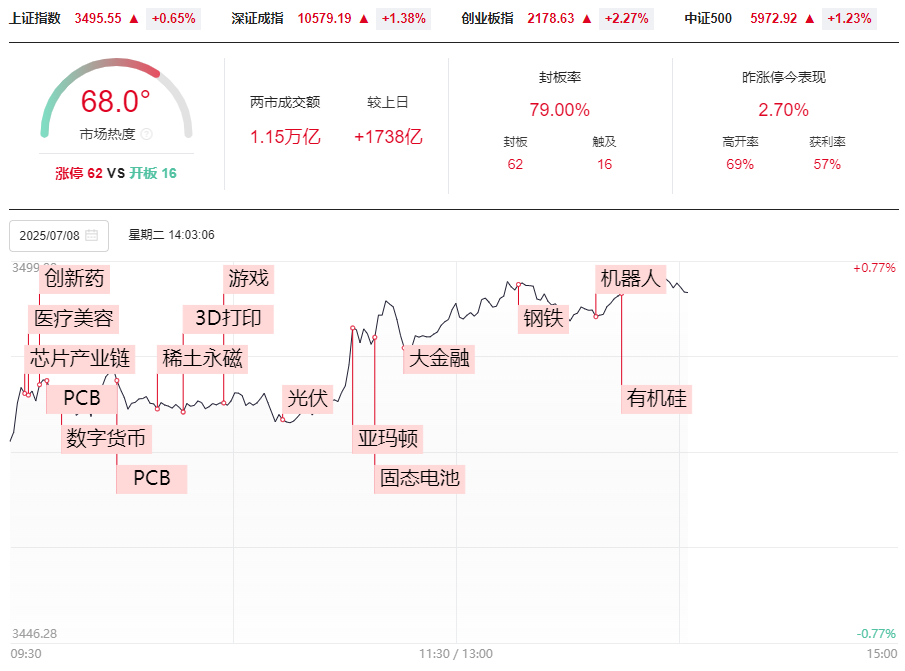This screenshot has height=671, width=905.
Task: Select the 数字货币 sector label
Action: [106, 438]
